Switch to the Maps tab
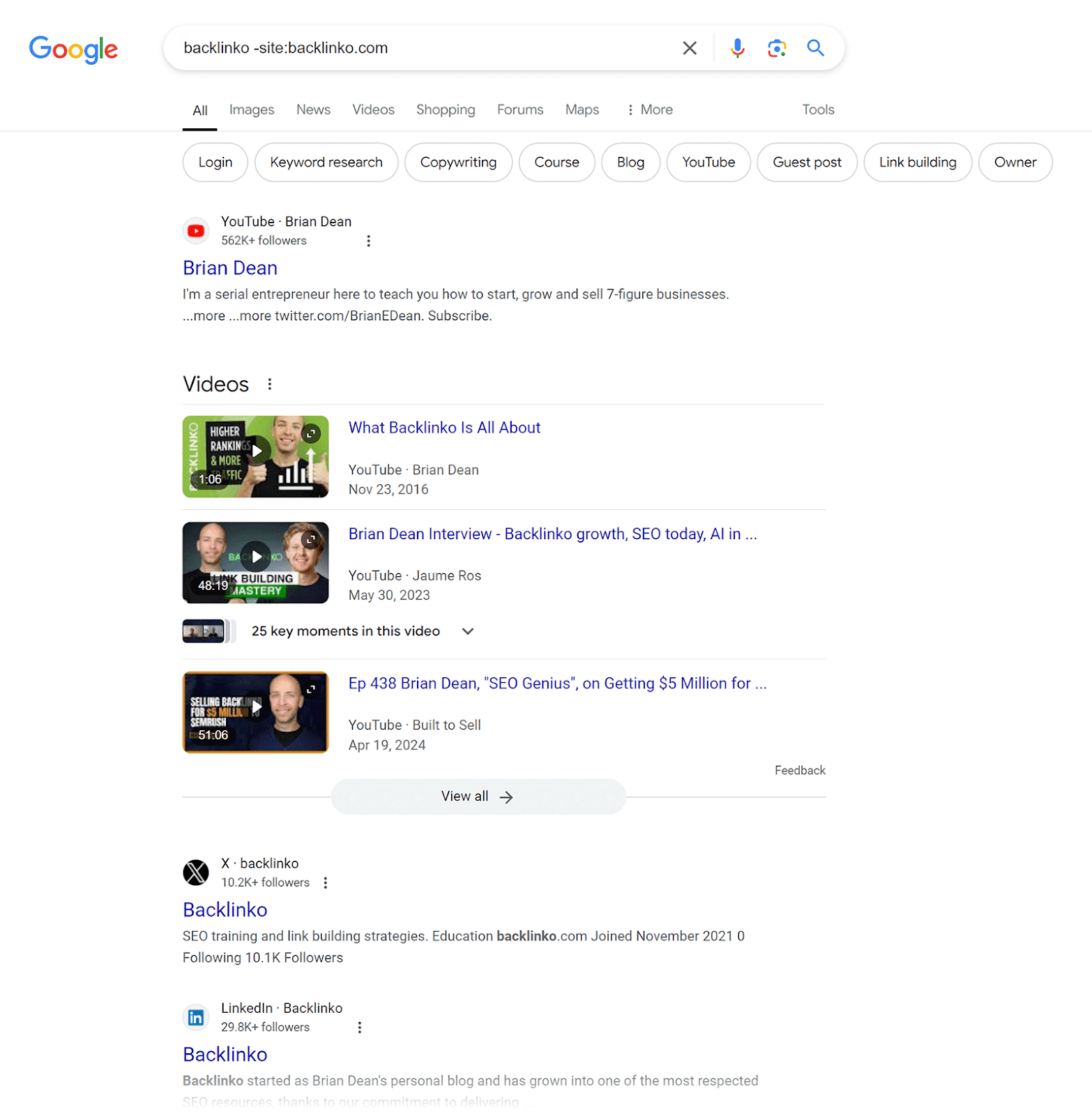Screen dimensions: 1092x1116 point(582,110)
